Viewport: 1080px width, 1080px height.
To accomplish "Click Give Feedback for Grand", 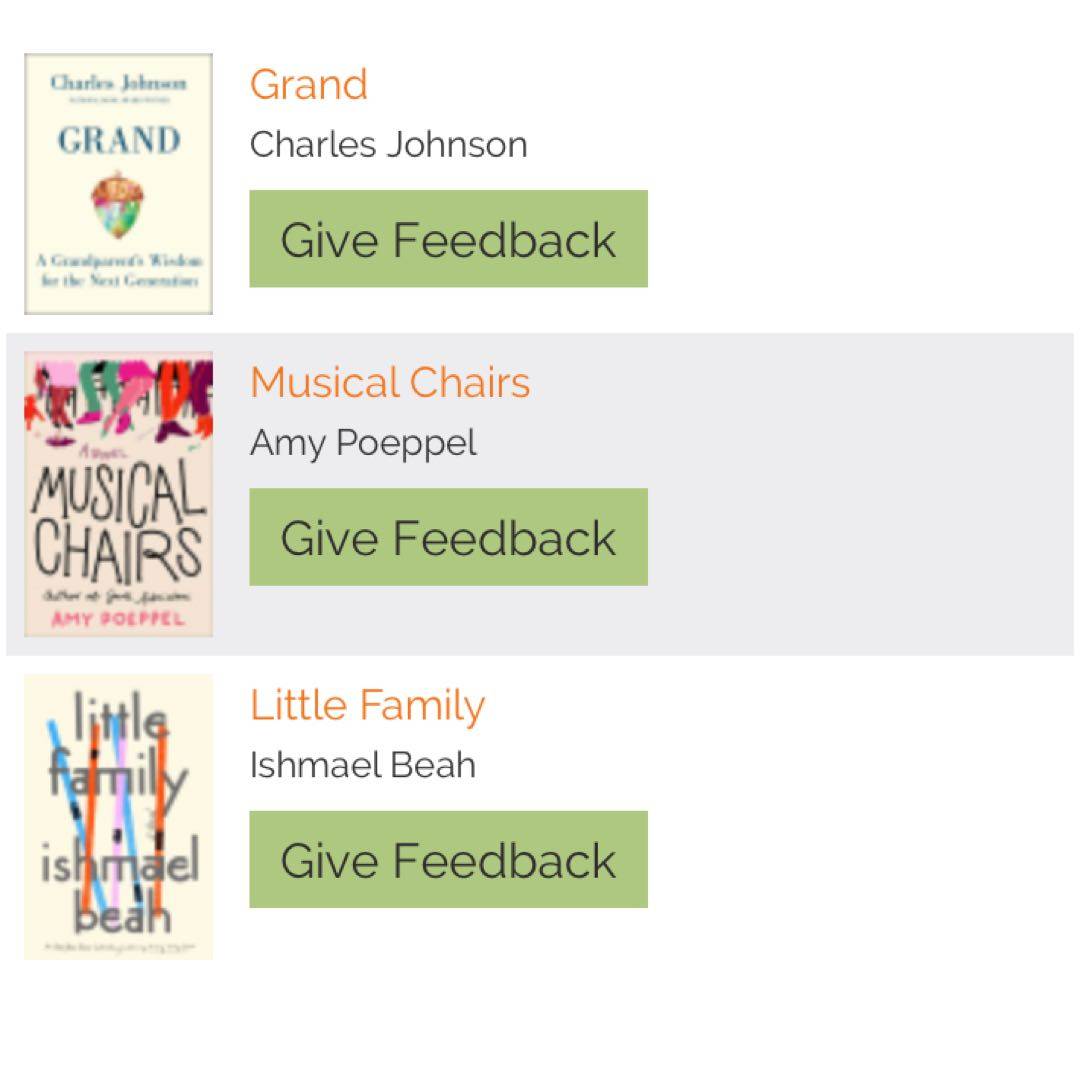I will [448, 239].
